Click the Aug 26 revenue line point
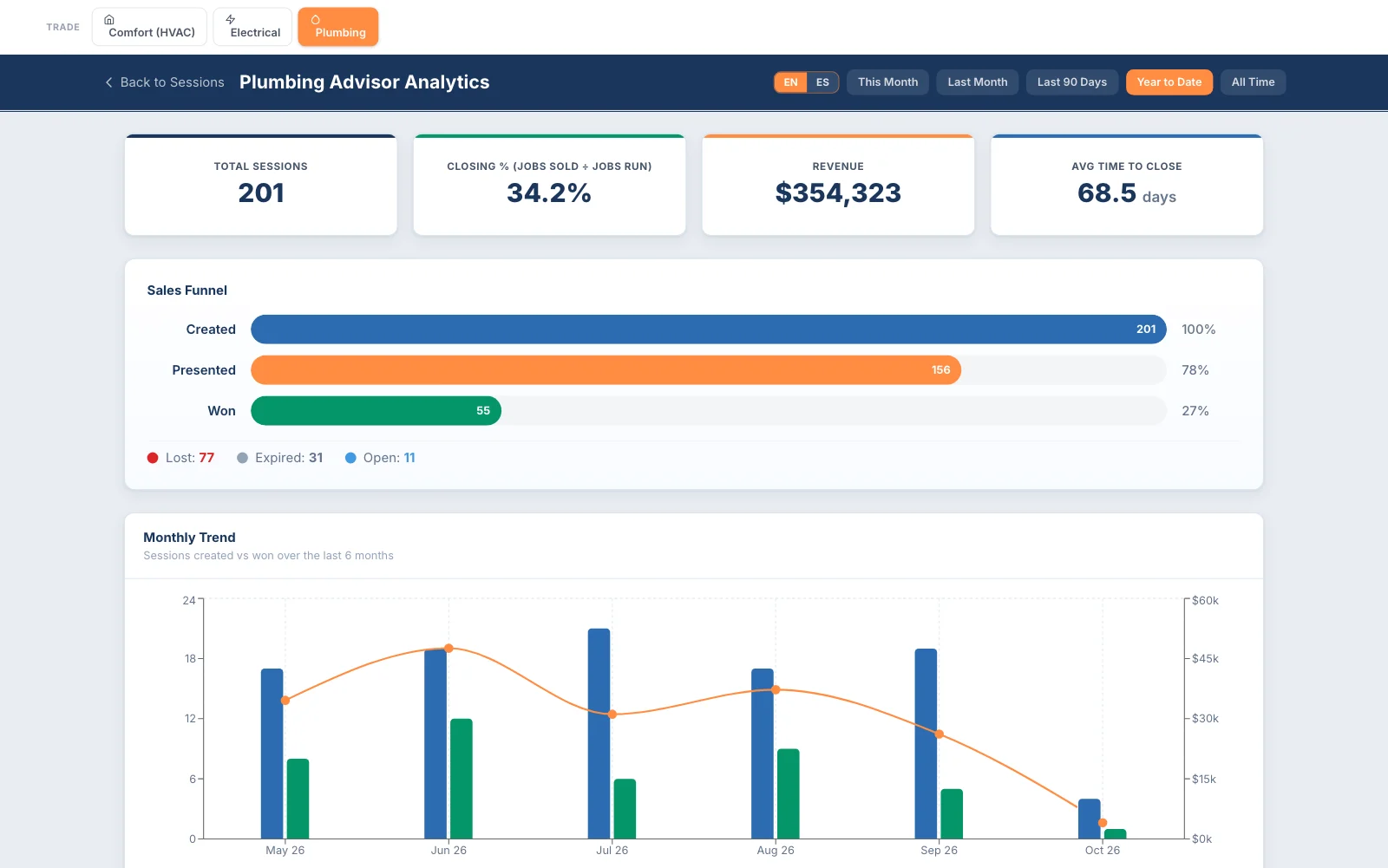This screenshot has height=868, width=1388. coord(776,690)
